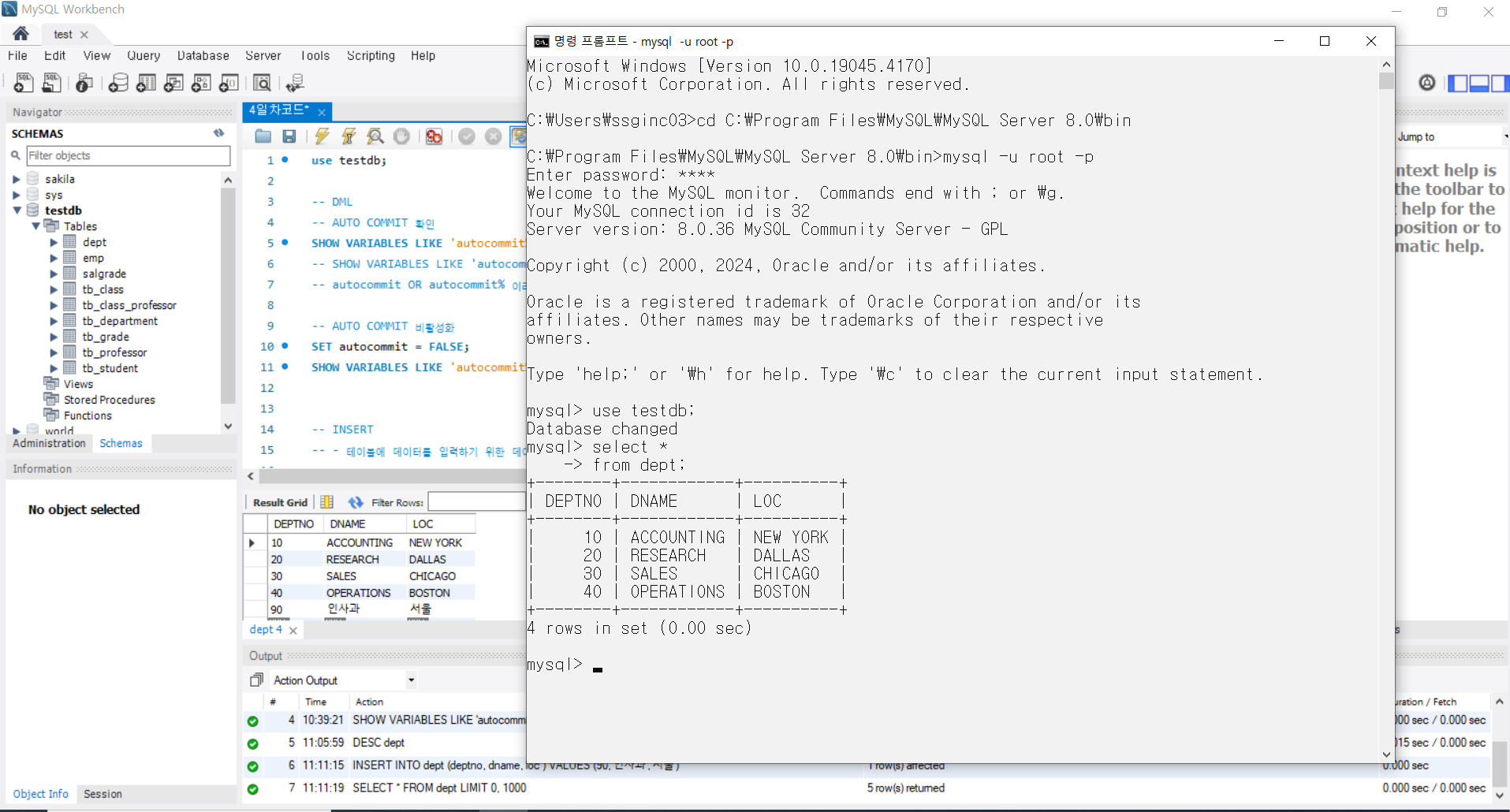Open the File menu

click(17, 55)
